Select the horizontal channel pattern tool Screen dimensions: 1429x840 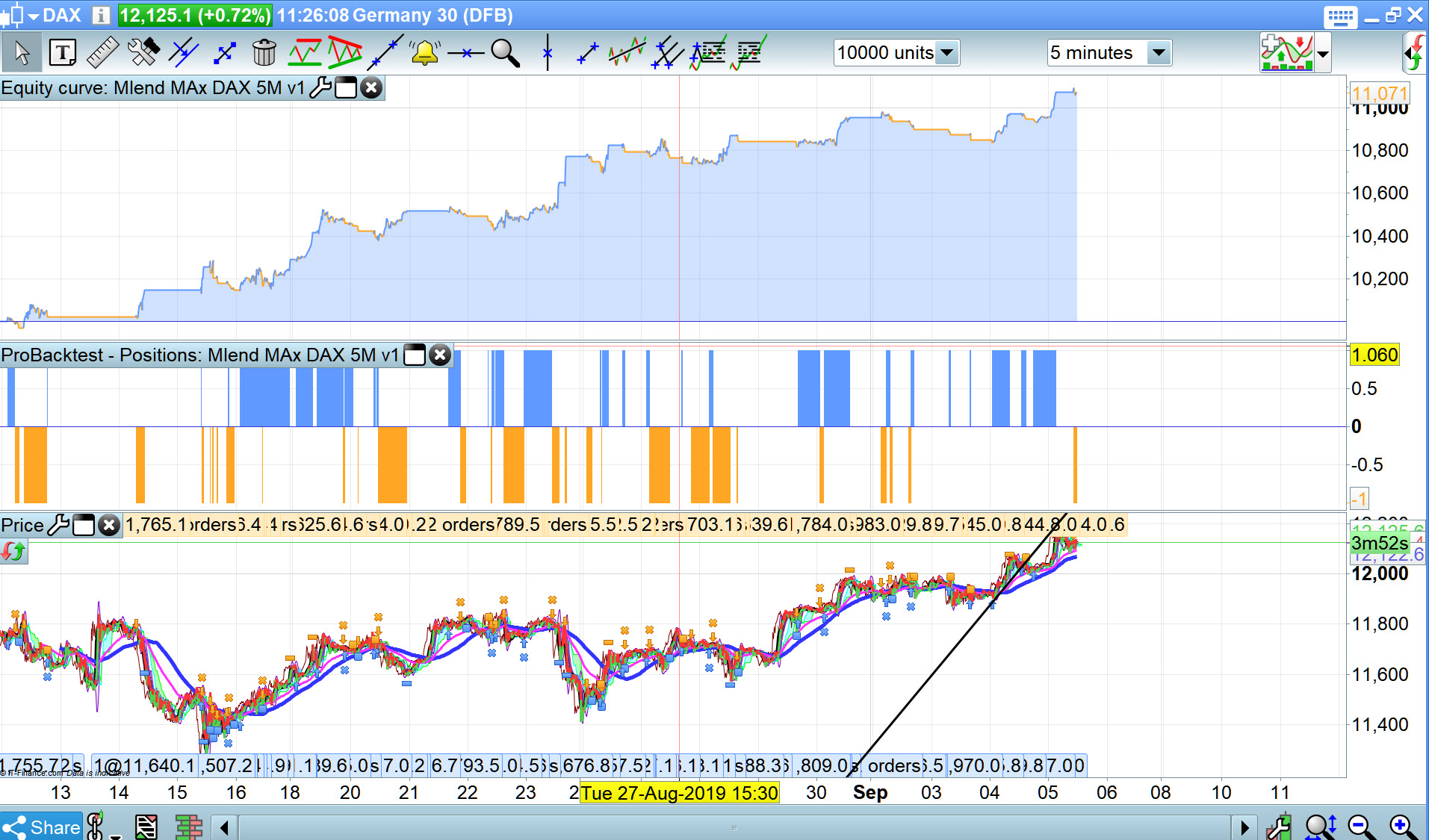(x=305, y=53)
